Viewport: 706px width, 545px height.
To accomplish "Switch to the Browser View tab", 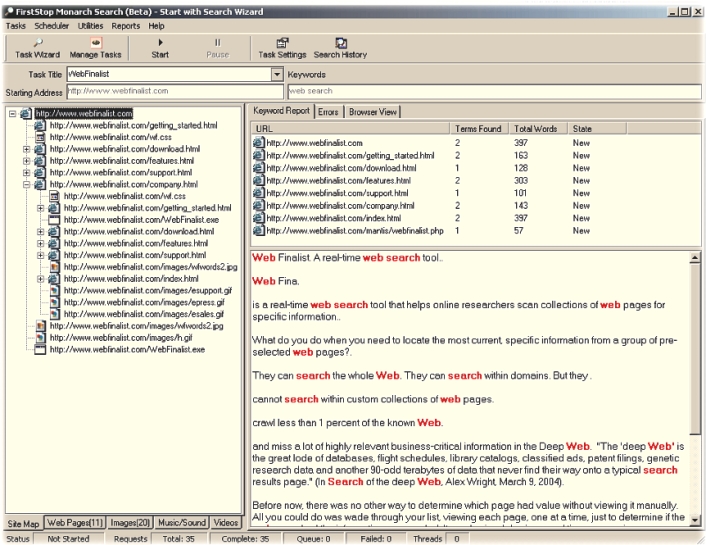I will (x=373, y=112).
